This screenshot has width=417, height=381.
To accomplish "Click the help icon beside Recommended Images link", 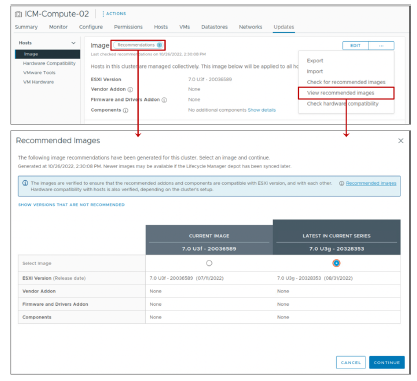I will (x=341, y=183).
